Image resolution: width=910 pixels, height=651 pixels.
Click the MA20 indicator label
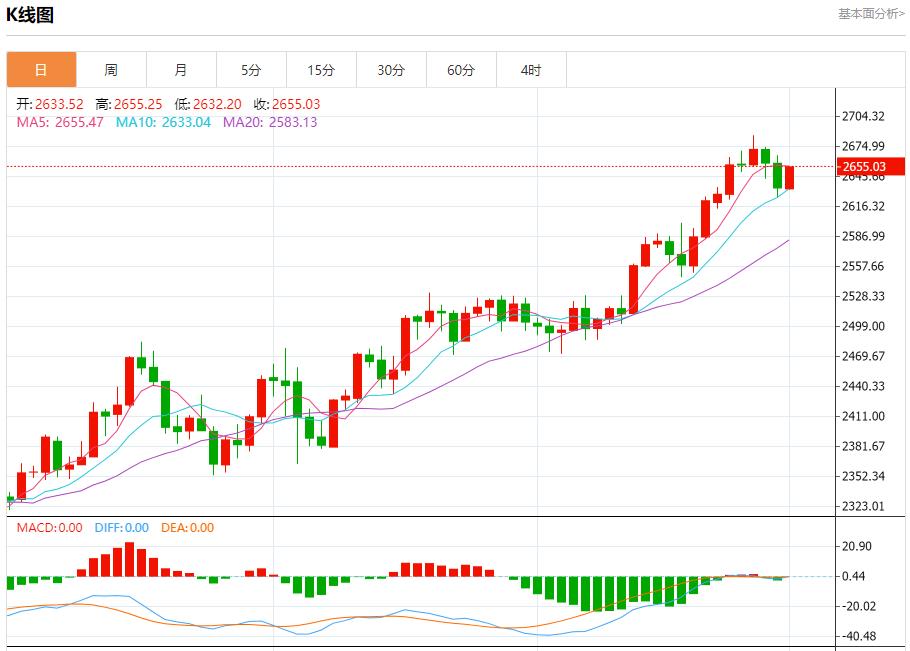pos(269,122)
